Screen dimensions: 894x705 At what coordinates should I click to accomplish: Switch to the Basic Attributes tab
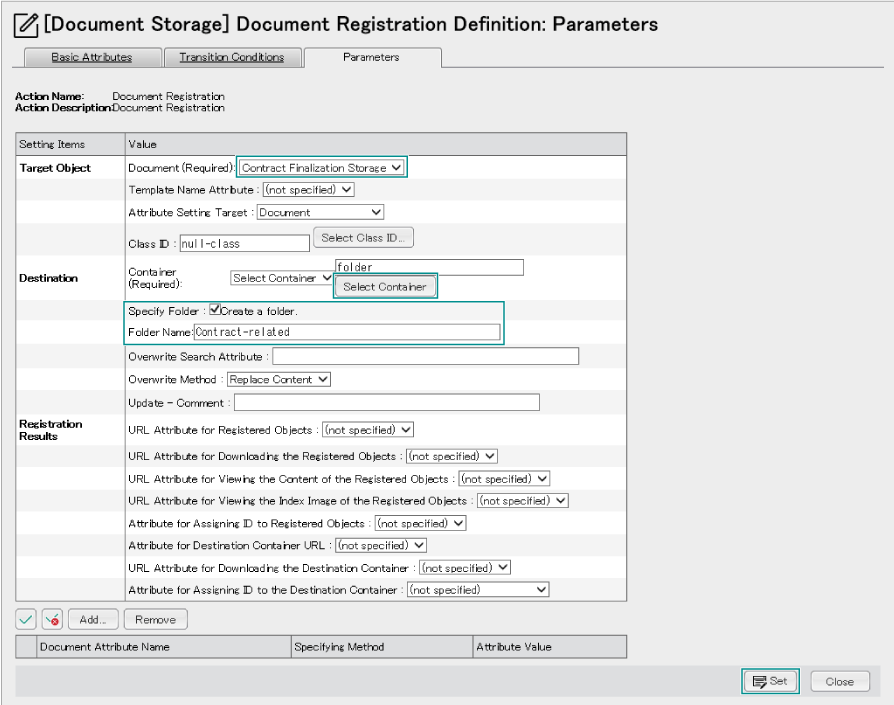point(92,57)
